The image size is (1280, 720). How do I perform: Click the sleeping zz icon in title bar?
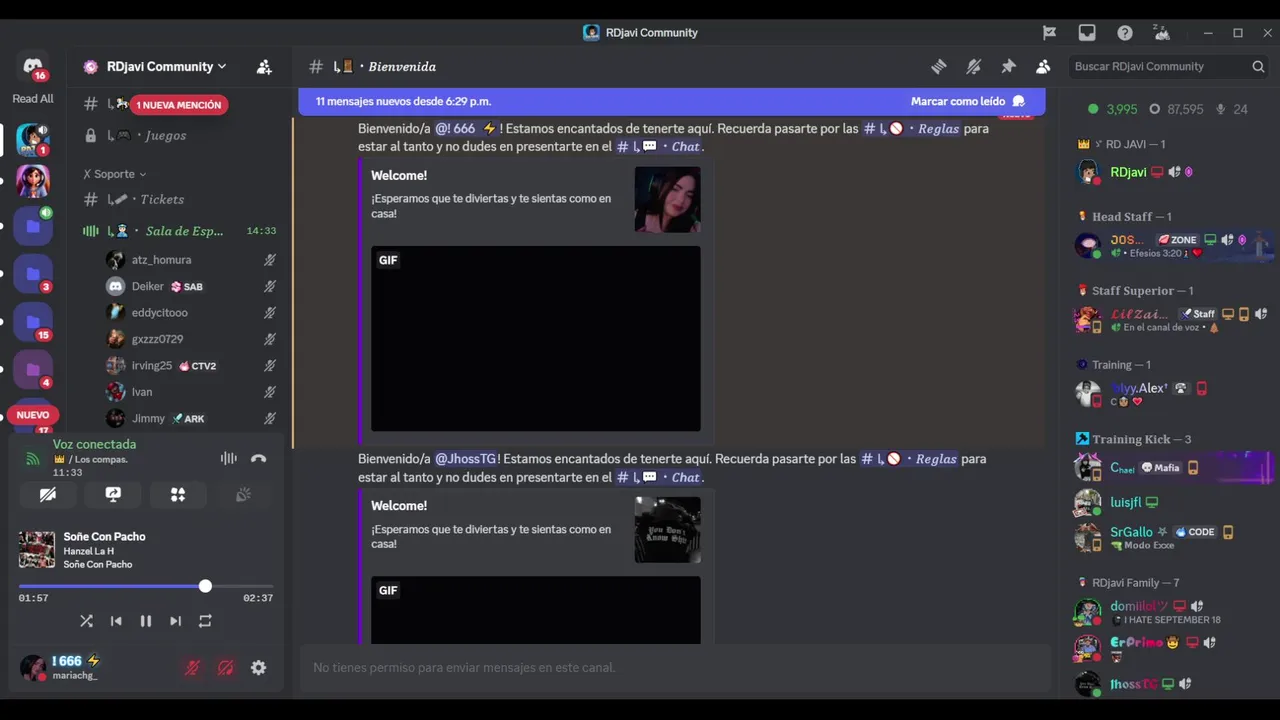(1162, 33)
